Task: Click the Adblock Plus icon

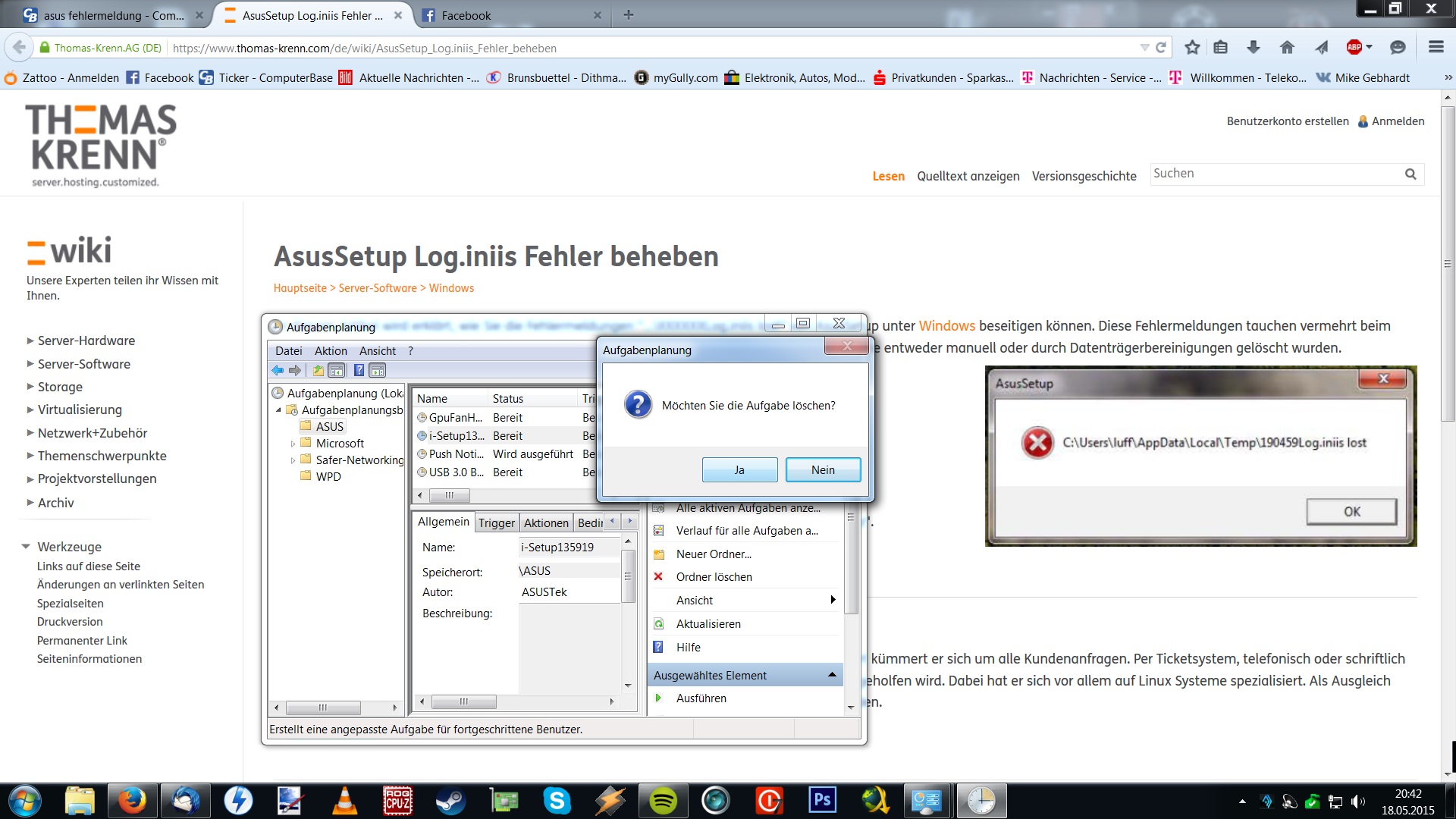Action: 1354,48
